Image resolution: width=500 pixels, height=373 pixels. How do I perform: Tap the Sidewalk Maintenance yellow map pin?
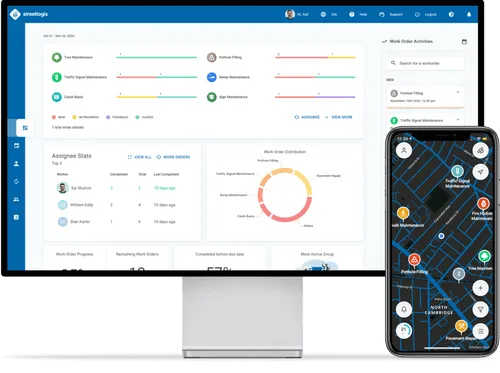click(x=403, y=213)
